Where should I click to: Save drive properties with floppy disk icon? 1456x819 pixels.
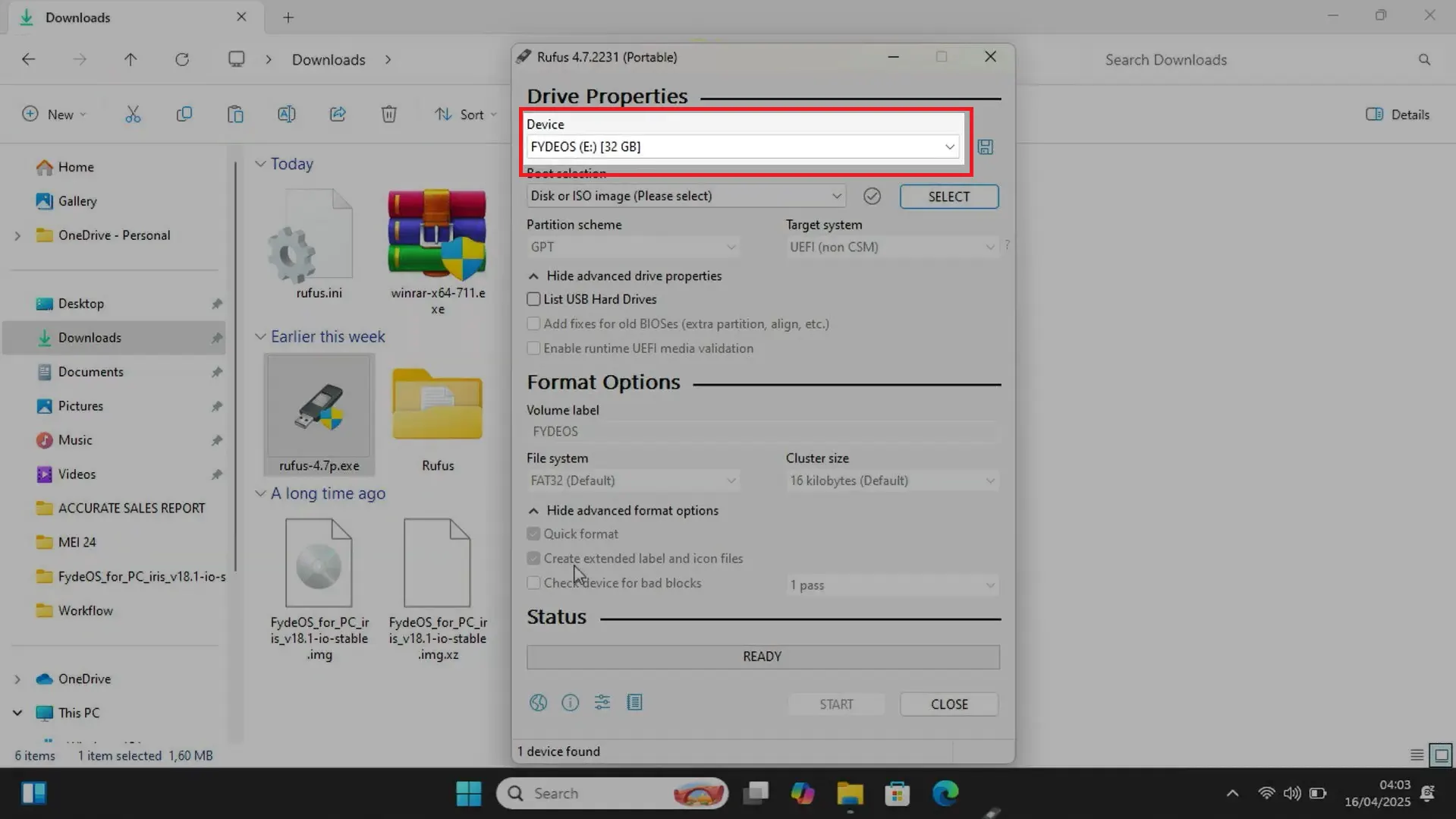pos(984,146)
